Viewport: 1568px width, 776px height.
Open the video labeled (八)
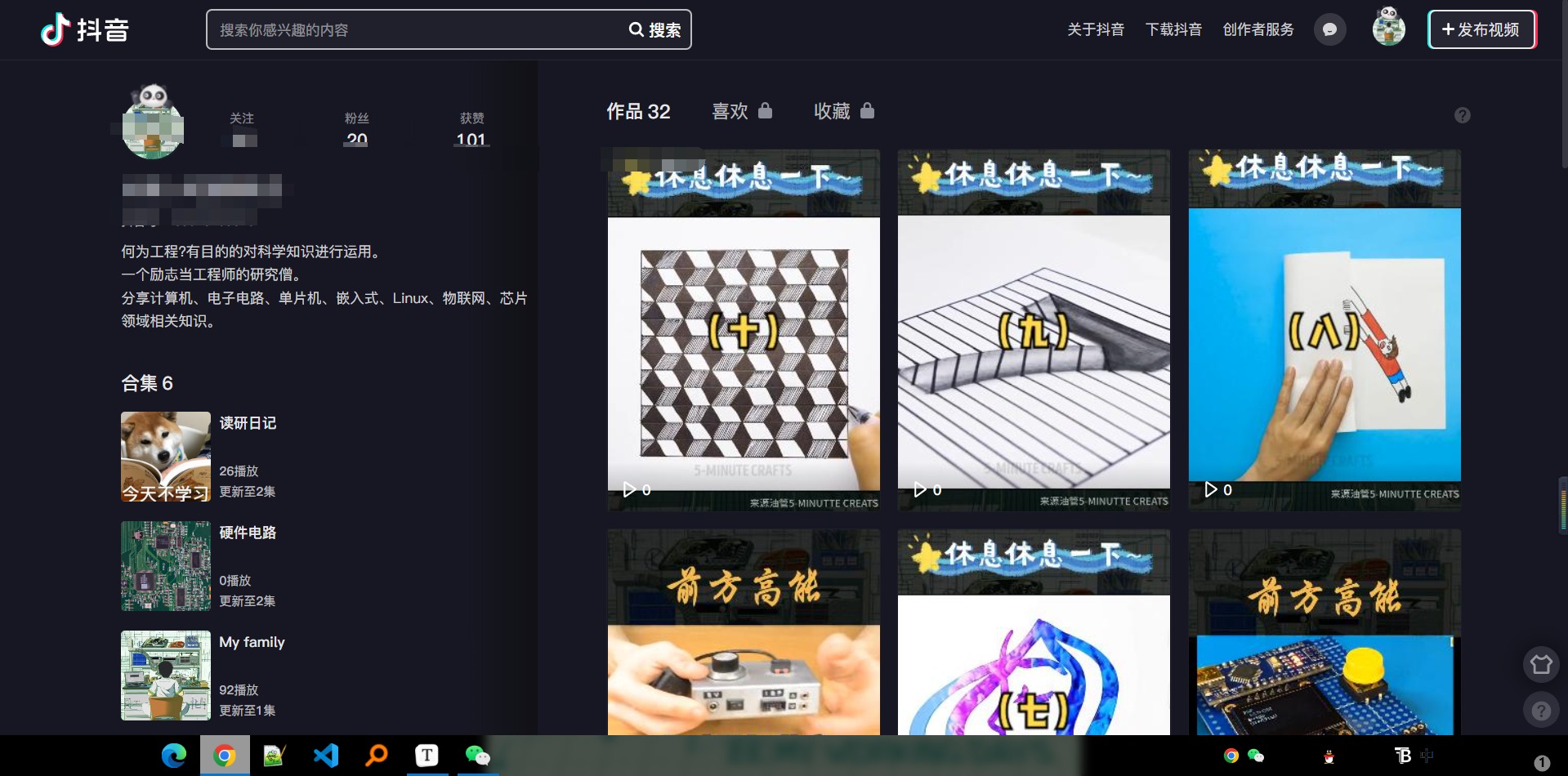pyautogui.click(x=1325, y=330)
